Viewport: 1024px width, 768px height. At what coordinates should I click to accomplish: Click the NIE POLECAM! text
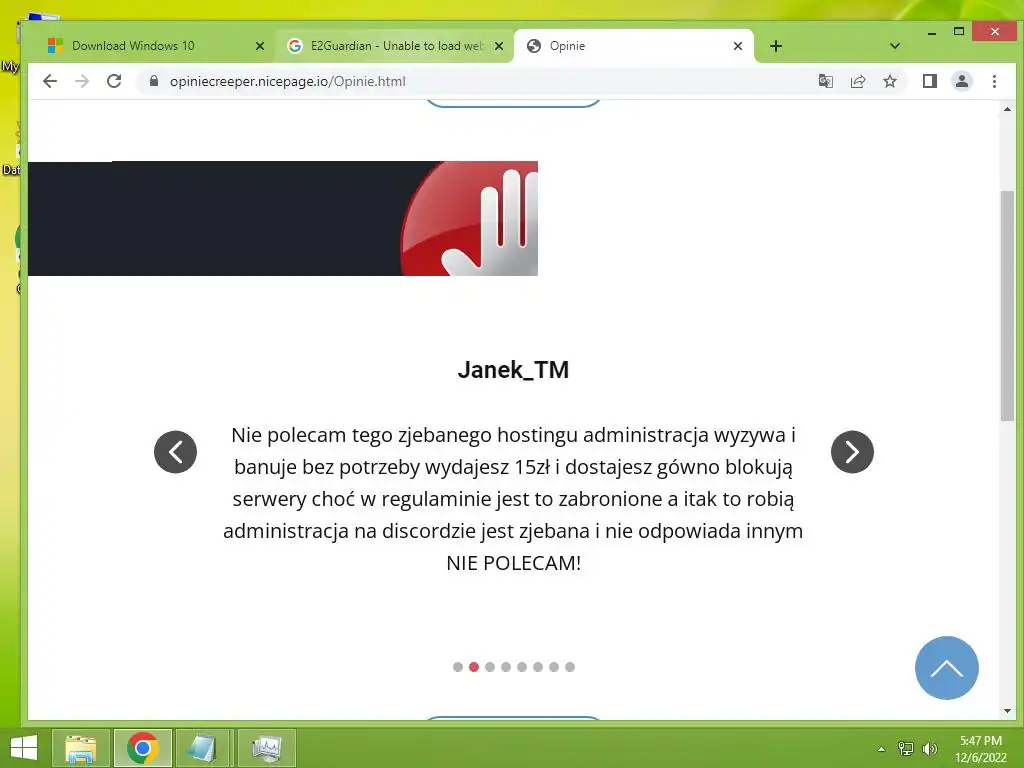pos(513,563)
